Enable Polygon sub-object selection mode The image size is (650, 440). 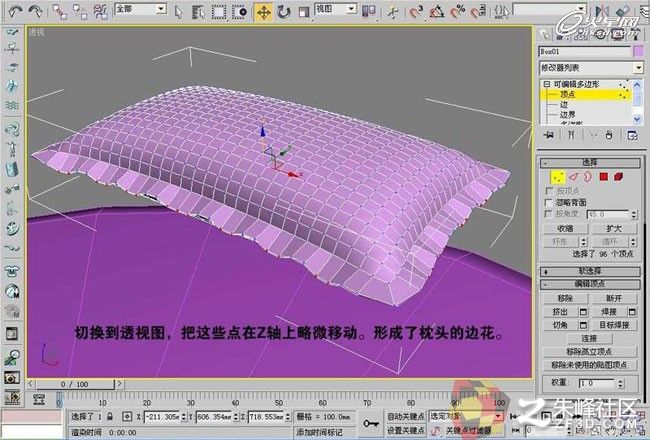coord(604,177)
